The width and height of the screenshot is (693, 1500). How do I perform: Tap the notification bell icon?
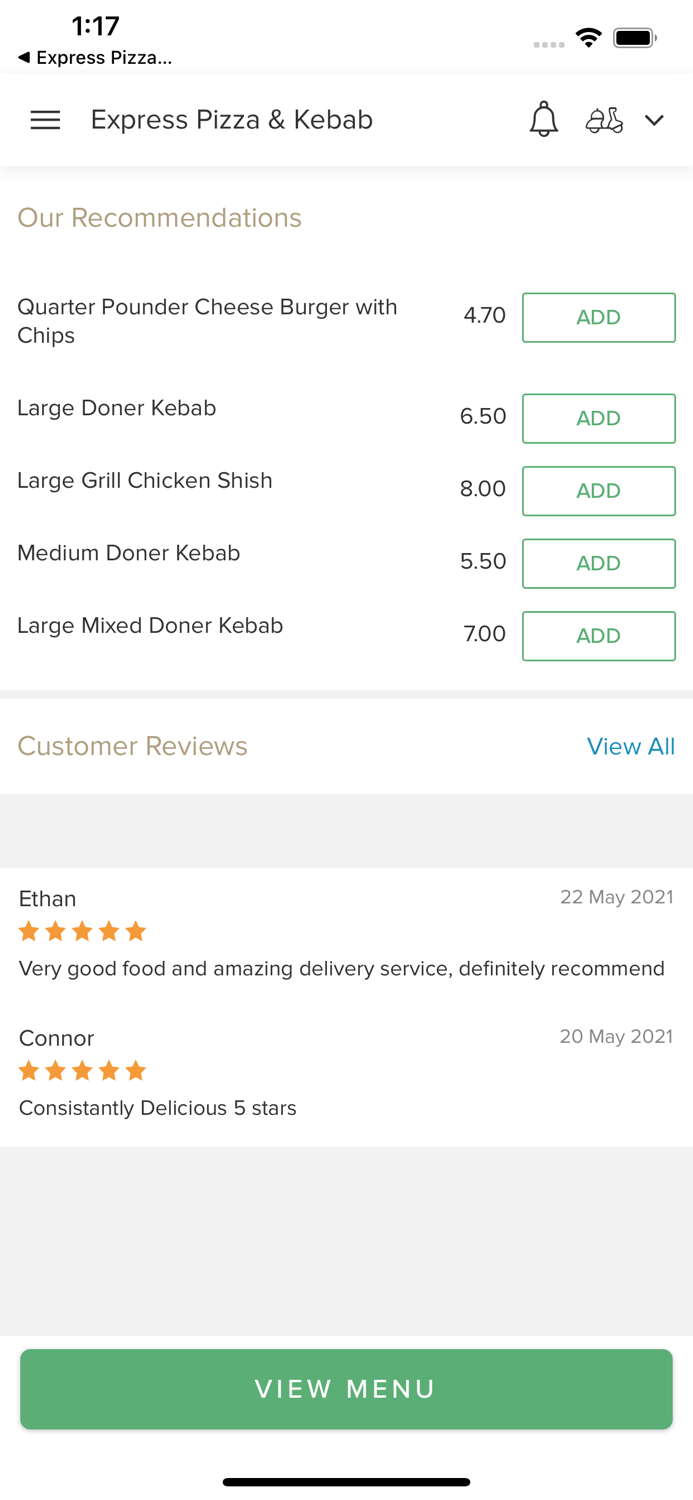point(544,119)
